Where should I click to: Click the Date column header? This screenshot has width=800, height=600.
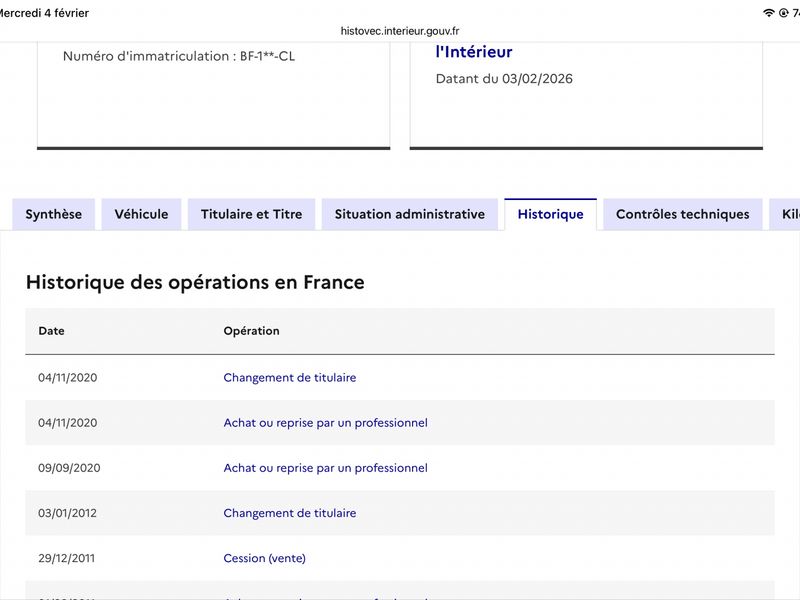tap(51, 331)
